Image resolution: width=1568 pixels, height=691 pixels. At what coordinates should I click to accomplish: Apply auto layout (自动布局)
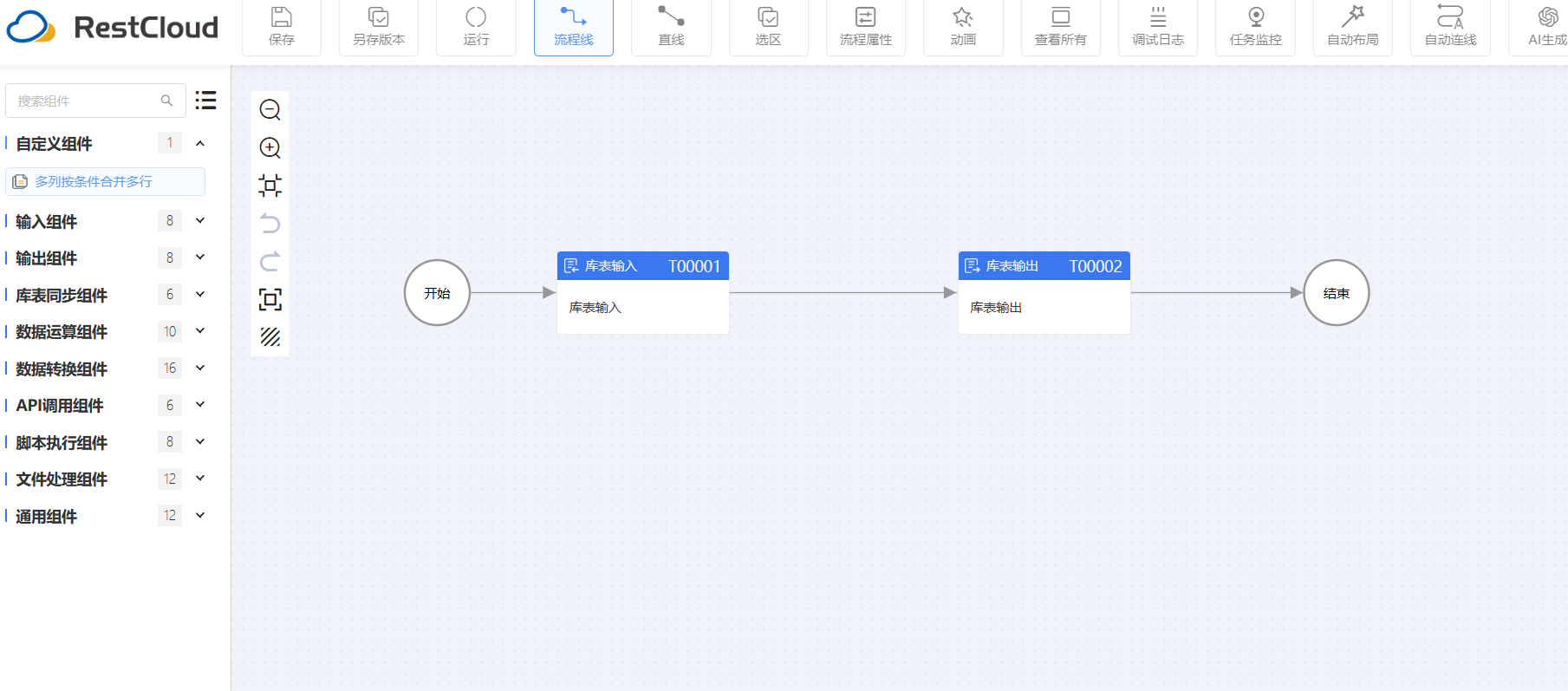(1352, 27)
